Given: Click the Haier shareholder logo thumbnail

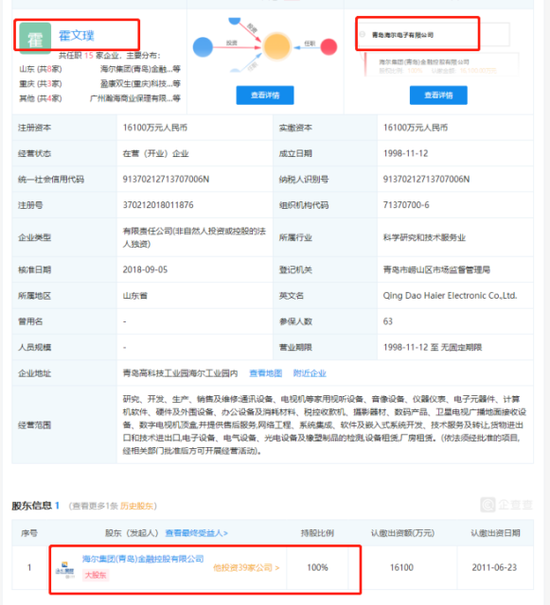Looking at the screenshot, I should pos(65,570).
